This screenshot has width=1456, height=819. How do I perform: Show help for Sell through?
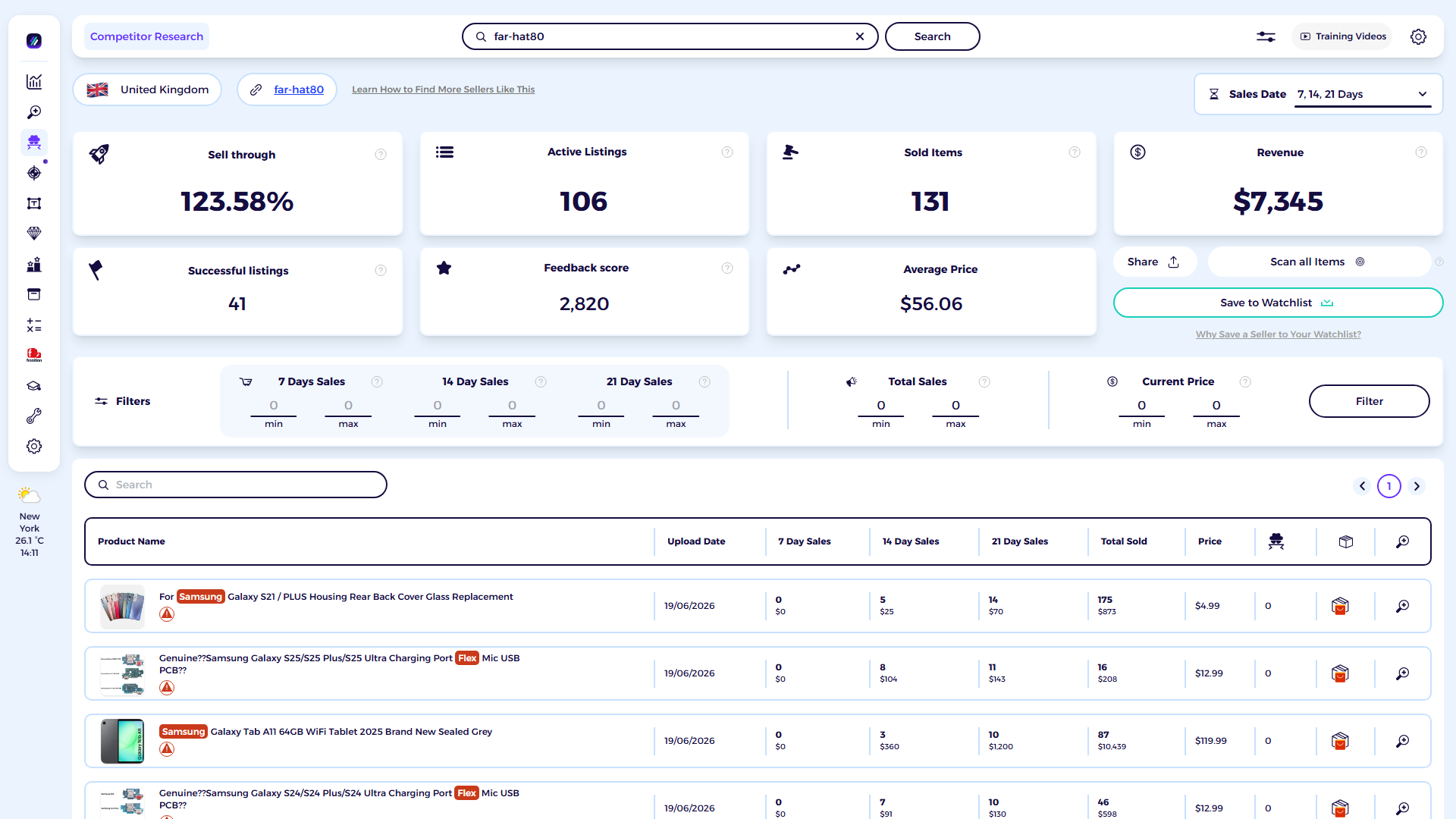(381, 155)
